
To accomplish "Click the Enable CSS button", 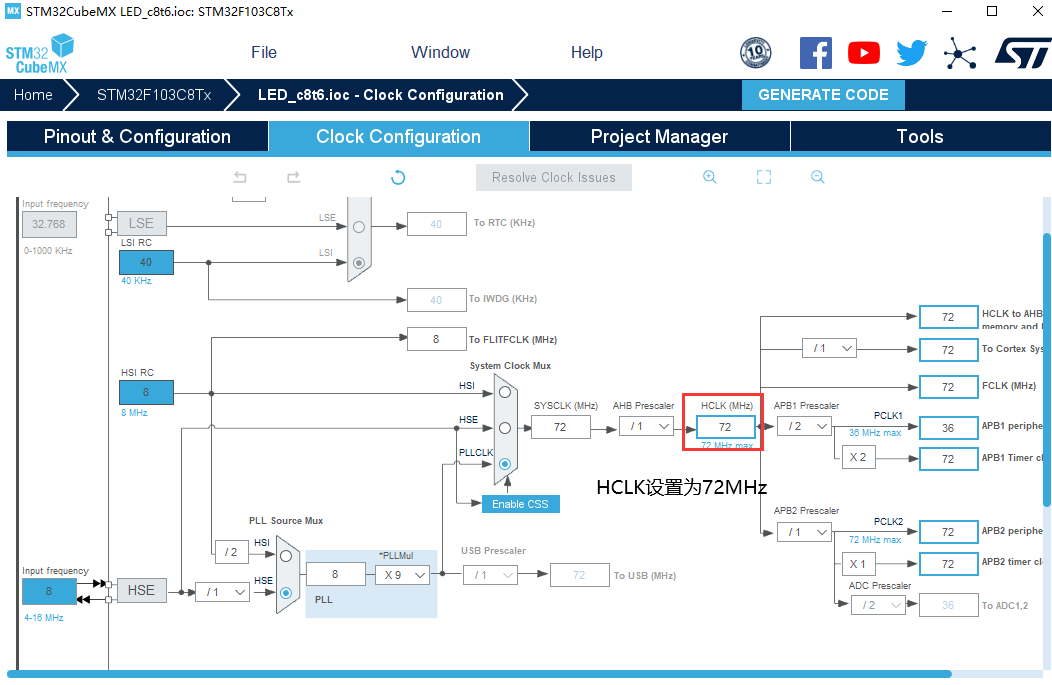I will pyautogui.click(x=520, y=504).
